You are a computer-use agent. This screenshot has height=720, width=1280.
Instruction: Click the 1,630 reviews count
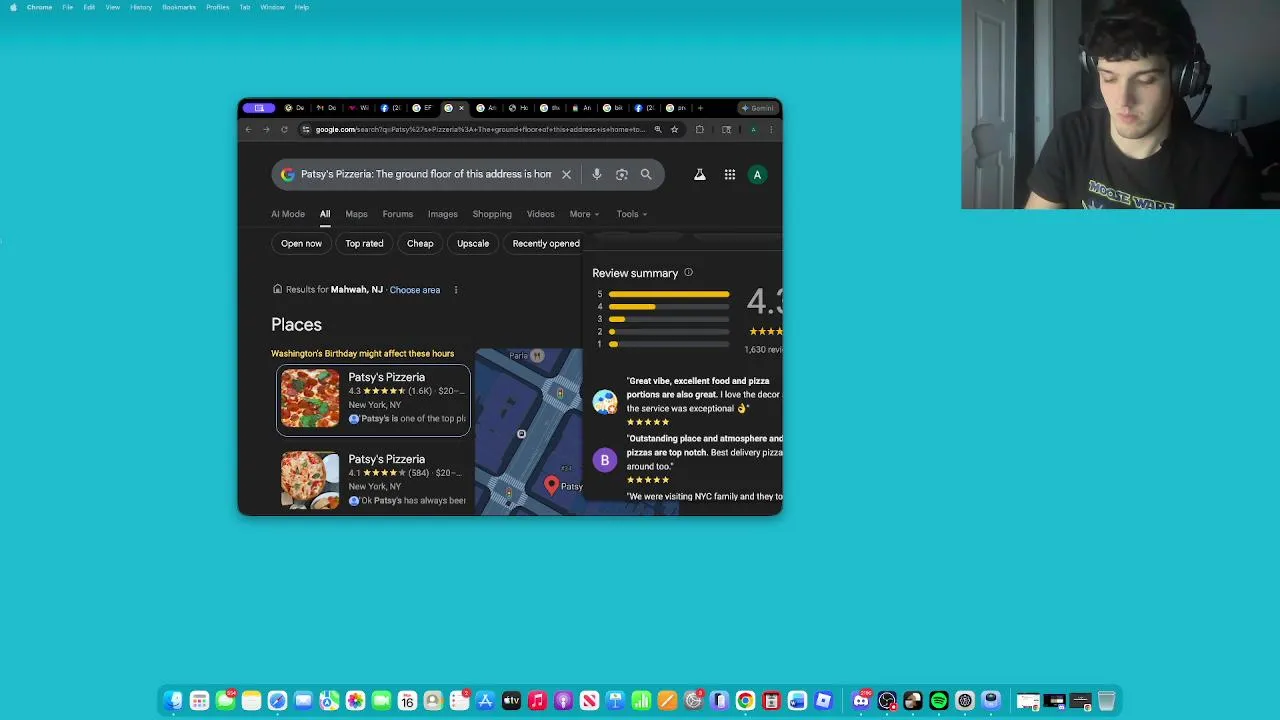pyautogui.click(x=763, y=349)
